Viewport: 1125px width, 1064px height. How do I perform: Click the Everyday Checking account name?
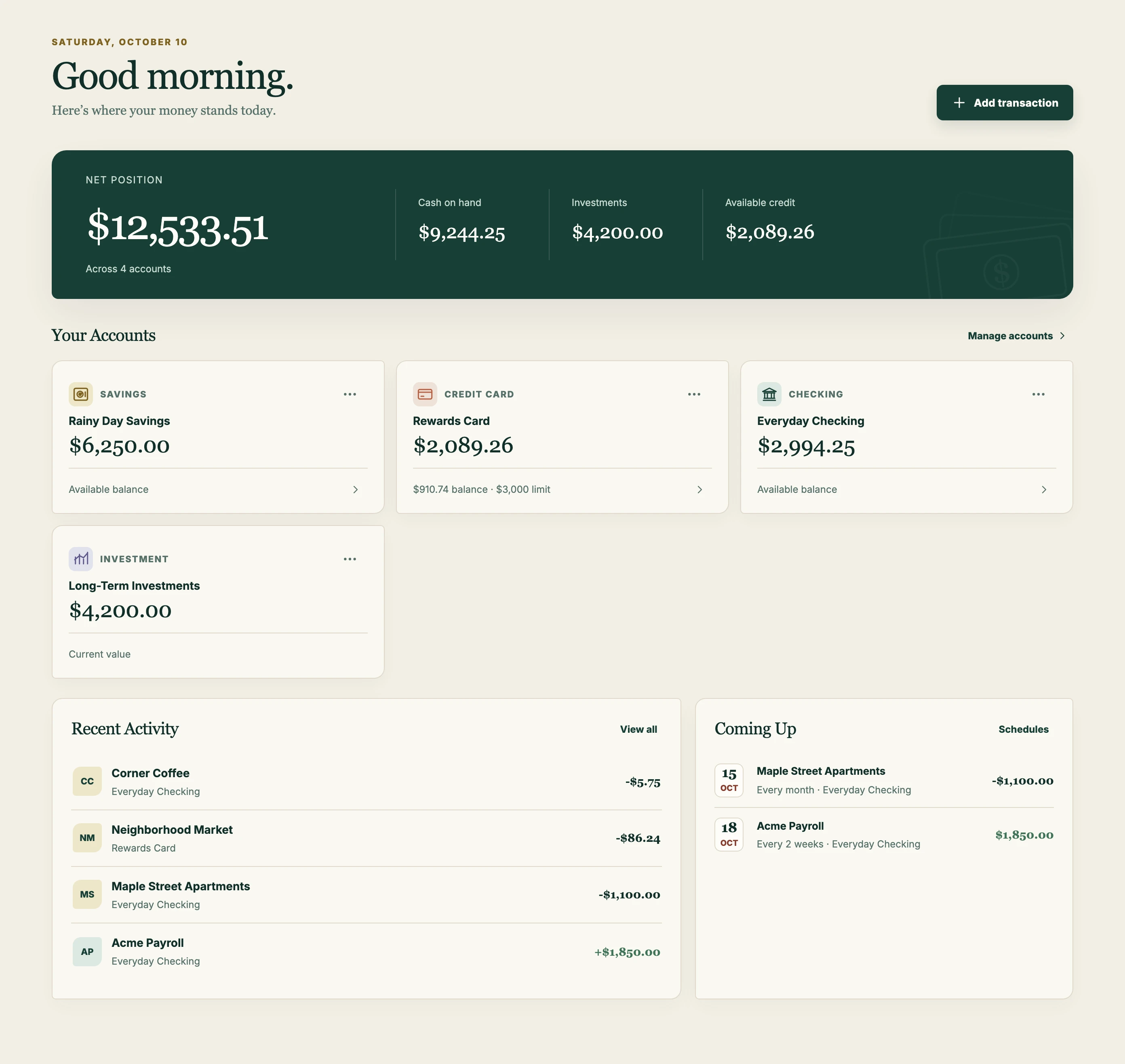click(x=811, y=421)
